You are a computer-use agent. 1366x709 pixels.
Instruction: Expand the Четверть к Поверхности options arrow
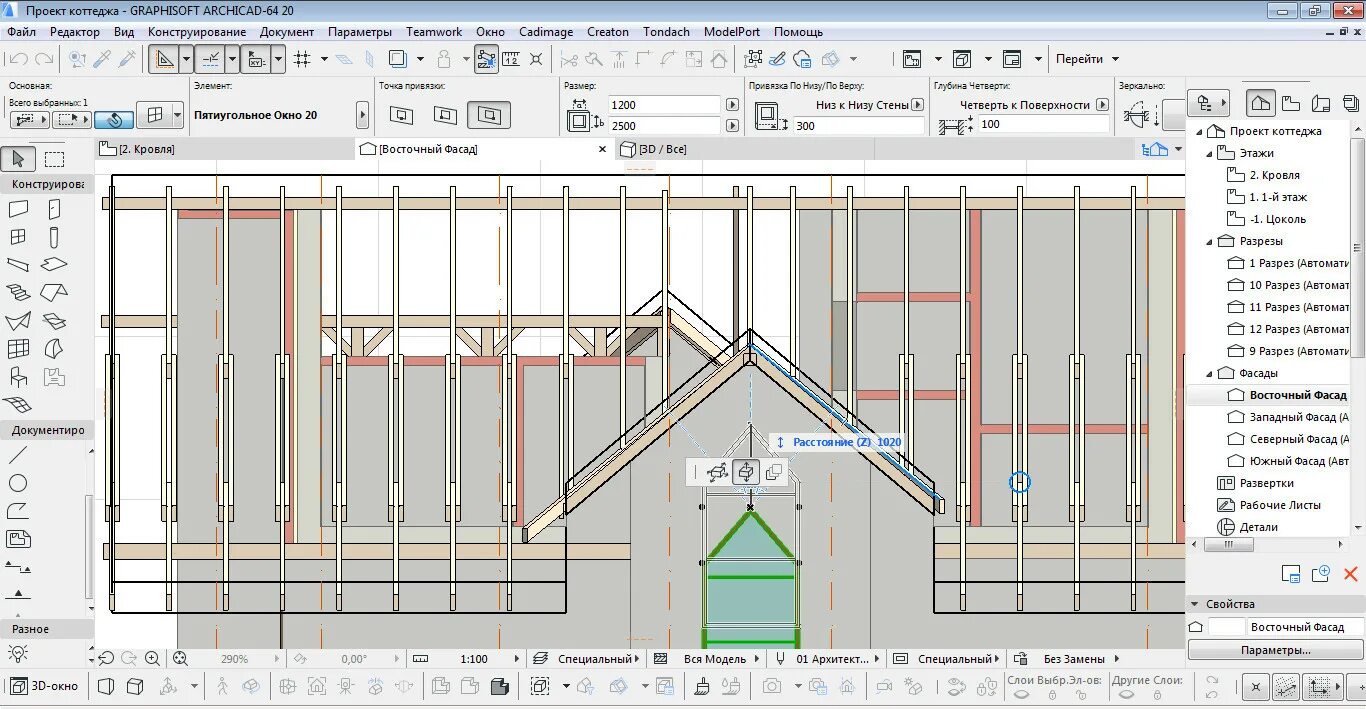[x=1102, y=104]
